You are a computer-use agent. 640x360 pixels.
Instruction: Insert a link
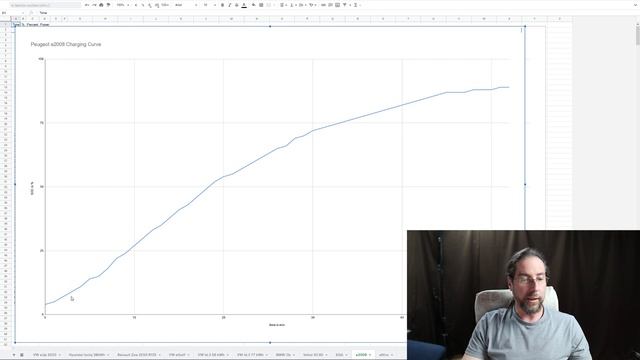pos(323,5)
